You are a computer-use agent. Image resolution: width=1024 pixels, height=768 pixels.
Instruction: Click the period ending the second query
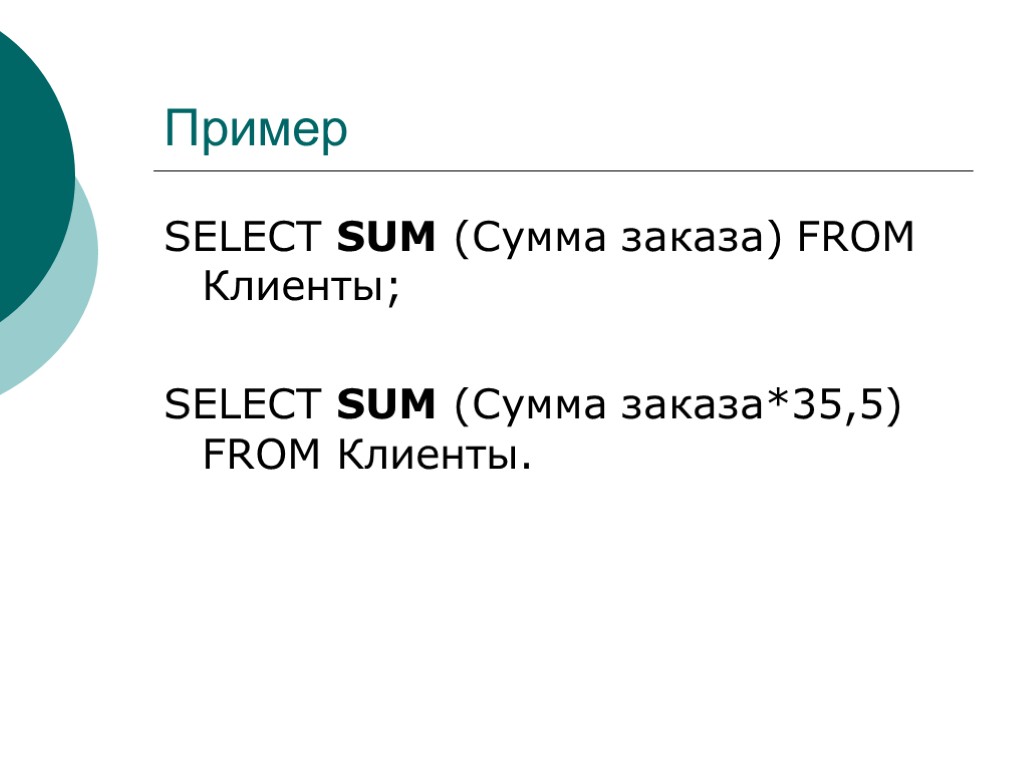point(520,466)
